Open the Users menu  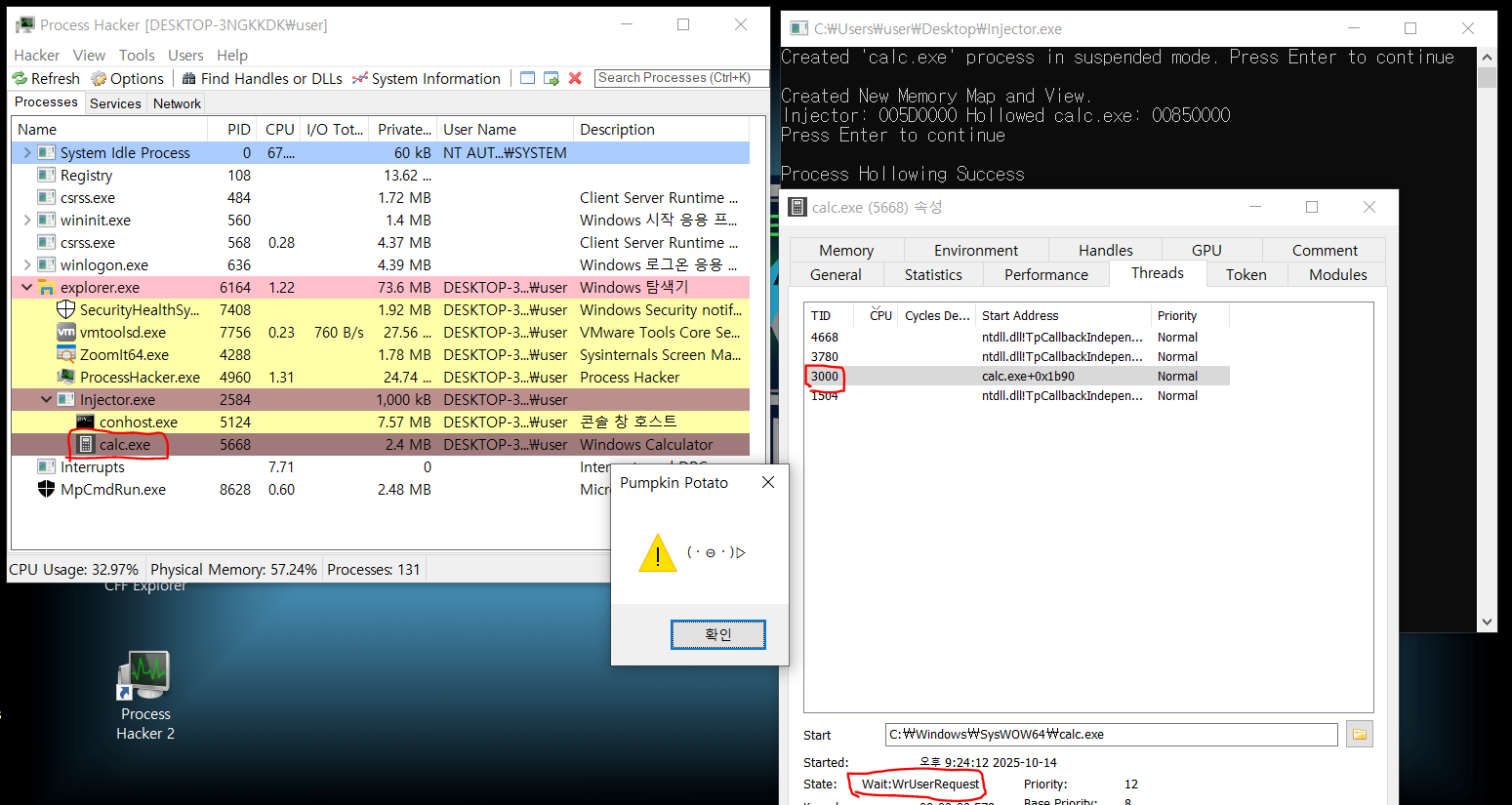tap(185, 55)
